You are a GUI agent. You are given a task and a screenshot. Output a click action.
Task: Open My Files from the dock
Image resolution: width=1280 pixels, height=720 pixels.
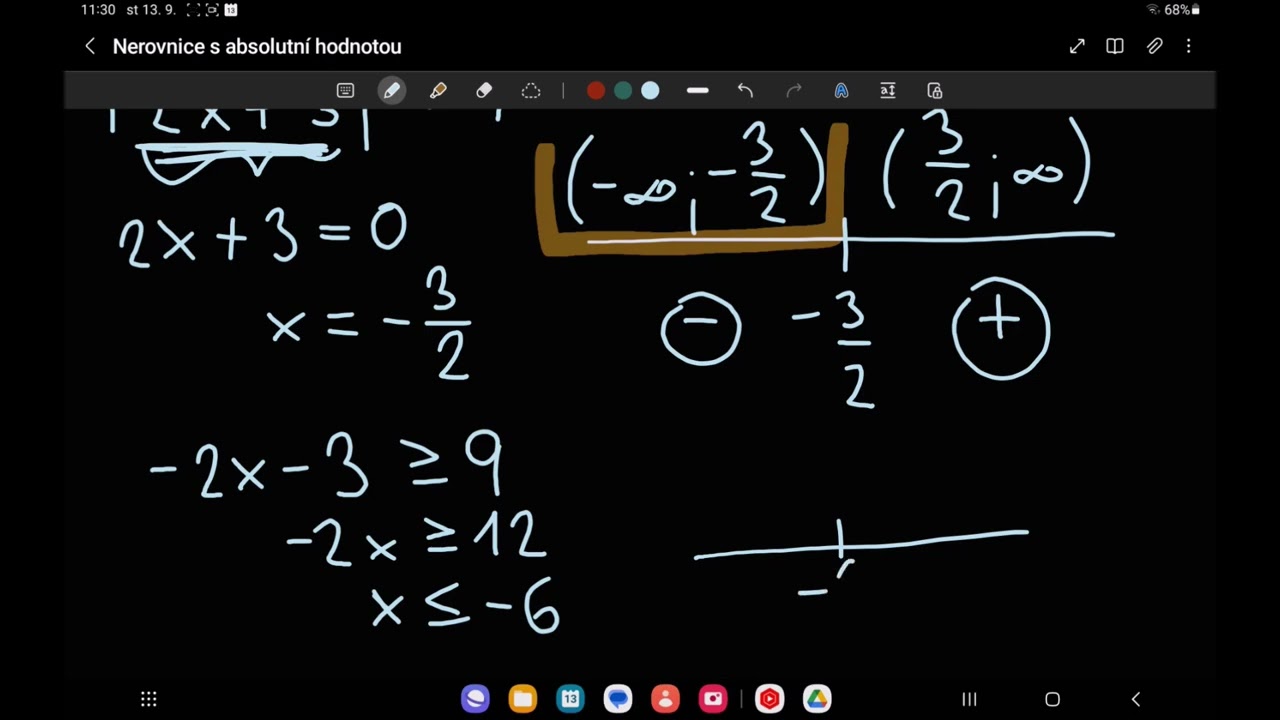(x=523, y=699)
